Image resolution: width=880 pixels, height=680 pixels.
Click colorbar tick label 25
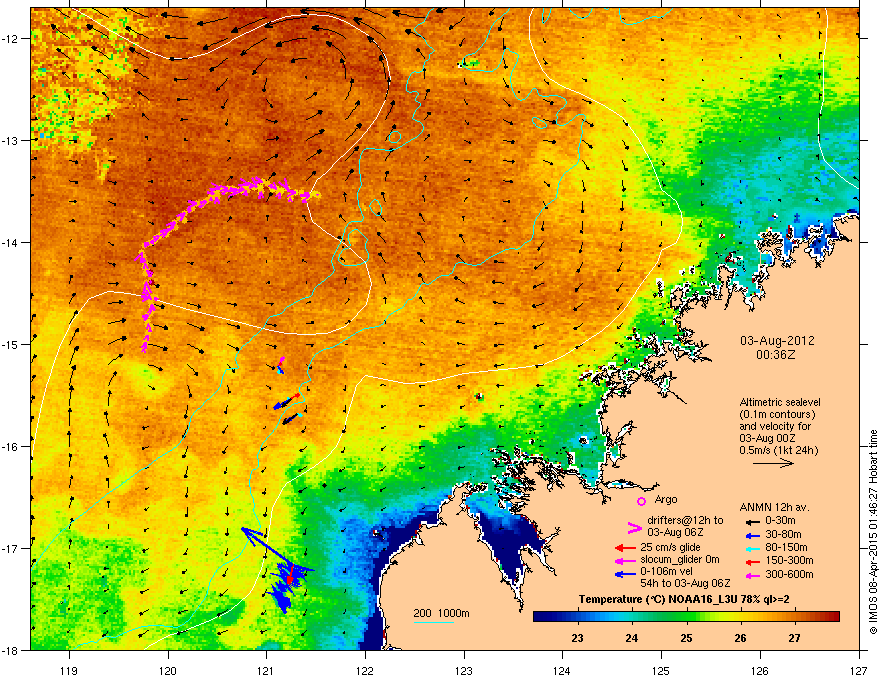point(686,638)
